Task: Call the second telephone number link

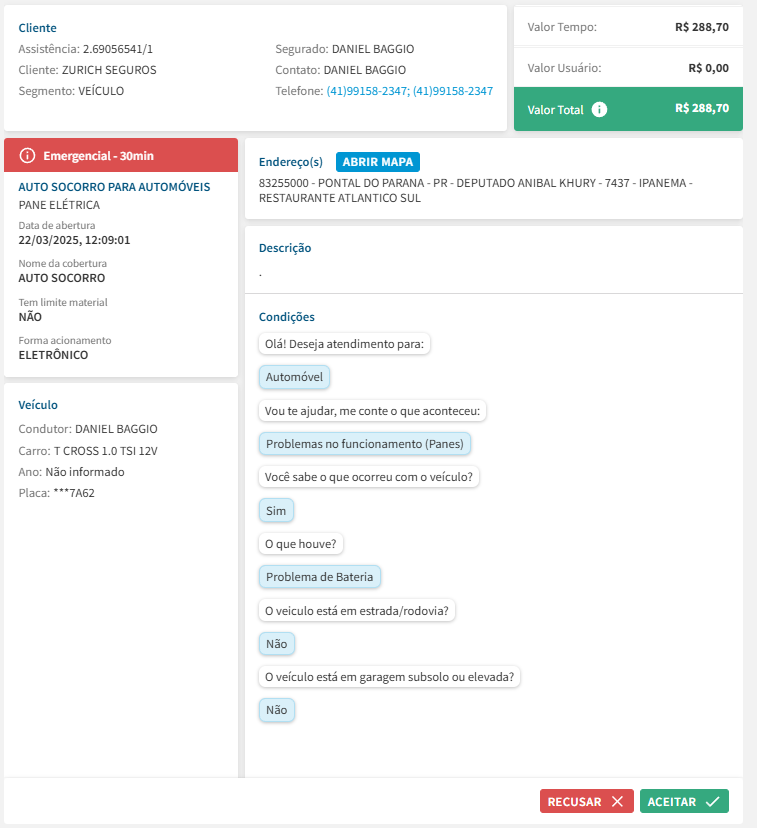Action: (x=453, y=91)
